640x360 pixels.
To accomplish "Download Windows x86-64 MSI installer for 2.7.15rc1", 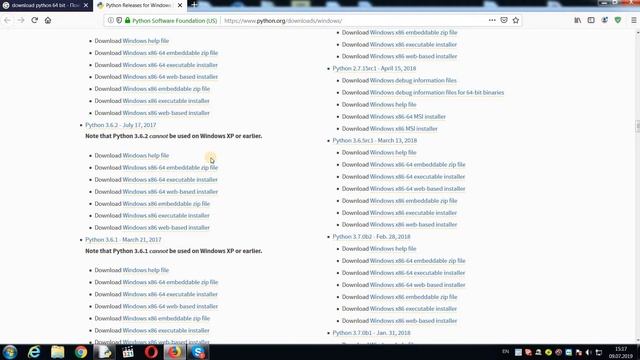I will click(408, 117).
